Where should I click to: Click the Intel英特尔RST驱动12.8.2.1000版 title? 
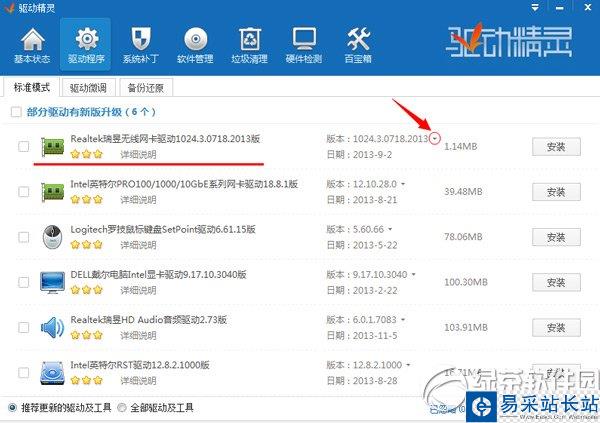point(140,365)
